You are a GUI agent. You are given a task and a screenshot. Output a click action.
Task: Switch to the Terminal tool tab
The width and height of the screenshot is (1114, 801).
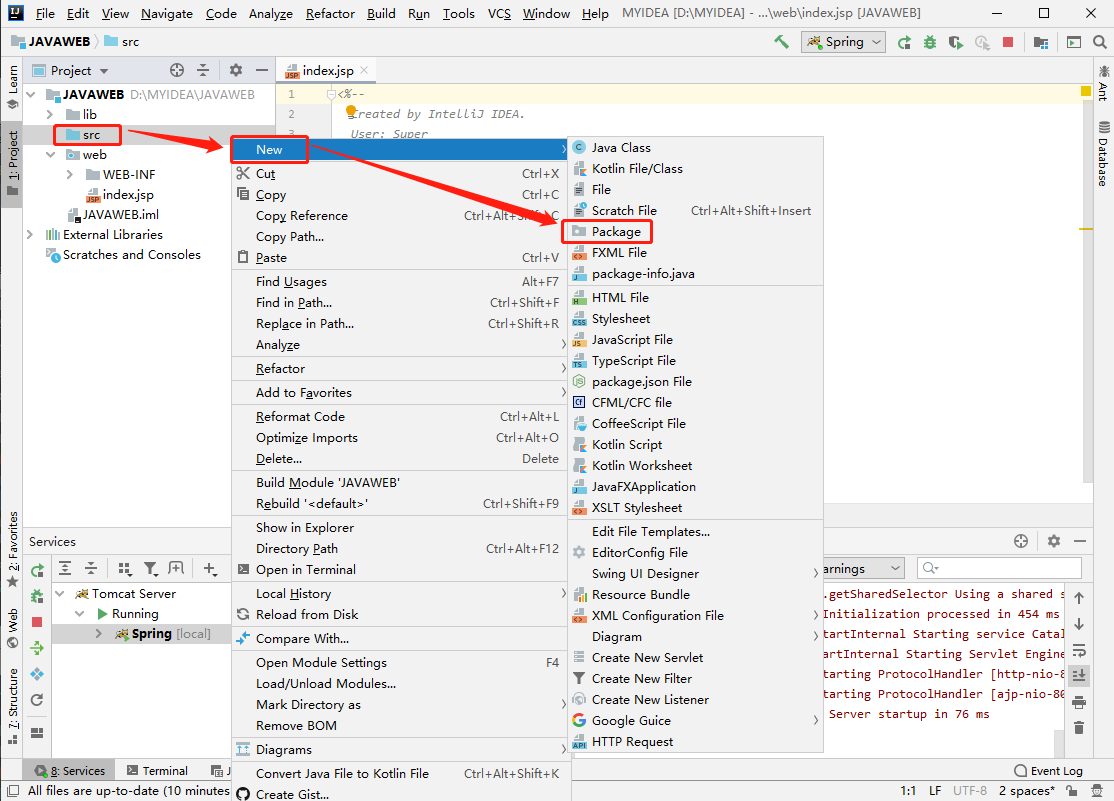[x=157, y=771]
